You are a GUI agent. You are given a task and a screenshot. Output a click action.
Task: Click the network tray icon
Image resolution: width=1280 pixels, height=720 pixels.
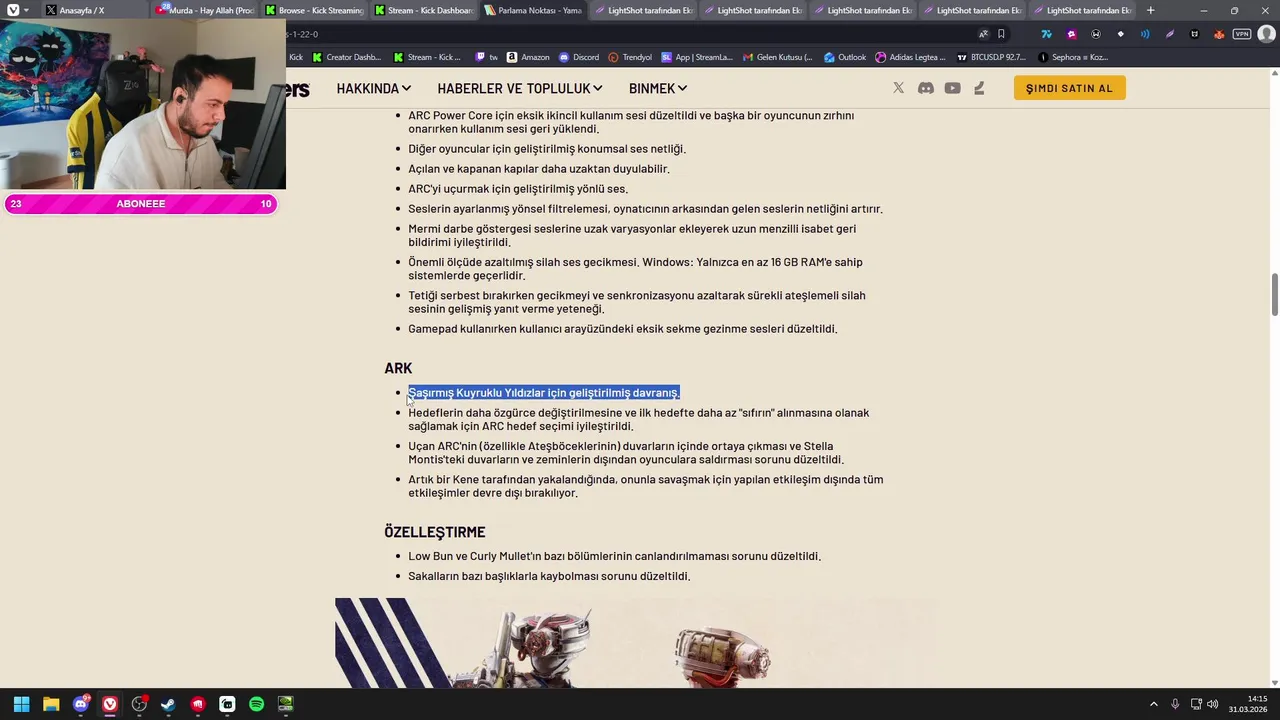click(1196, 704)
